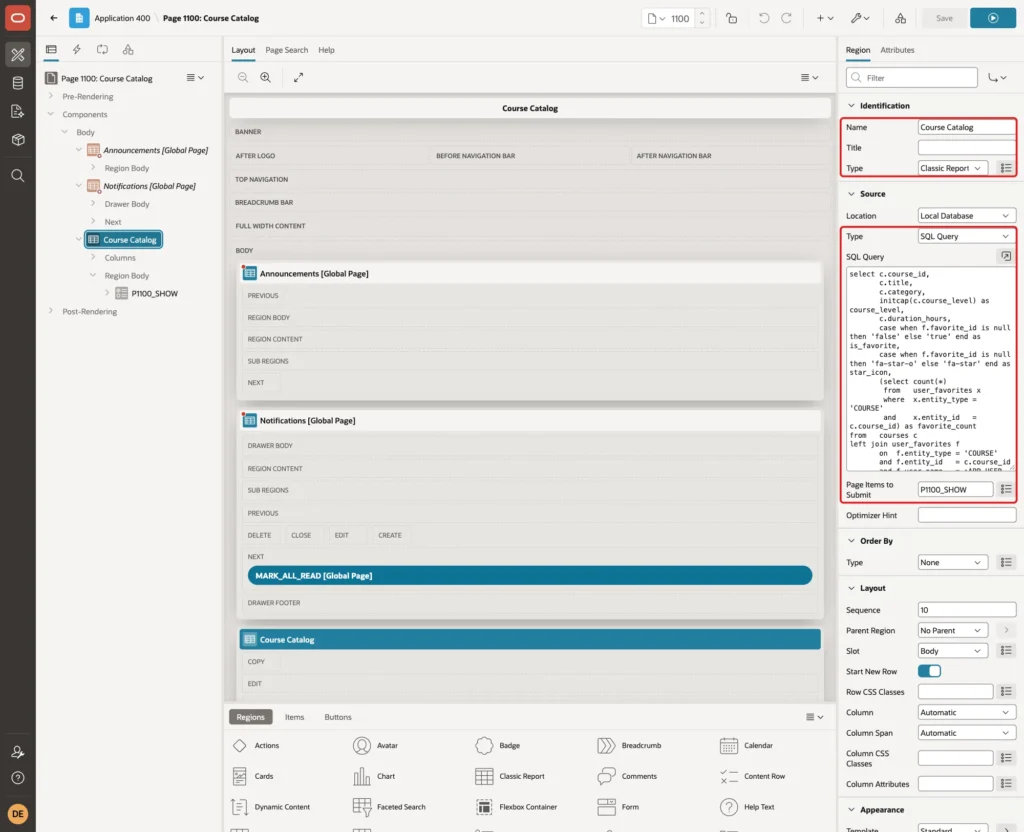Open the user DE avatar menu
Viewport: 1024px width, 832px height.
pyautogui.click(x=18, y=814)
